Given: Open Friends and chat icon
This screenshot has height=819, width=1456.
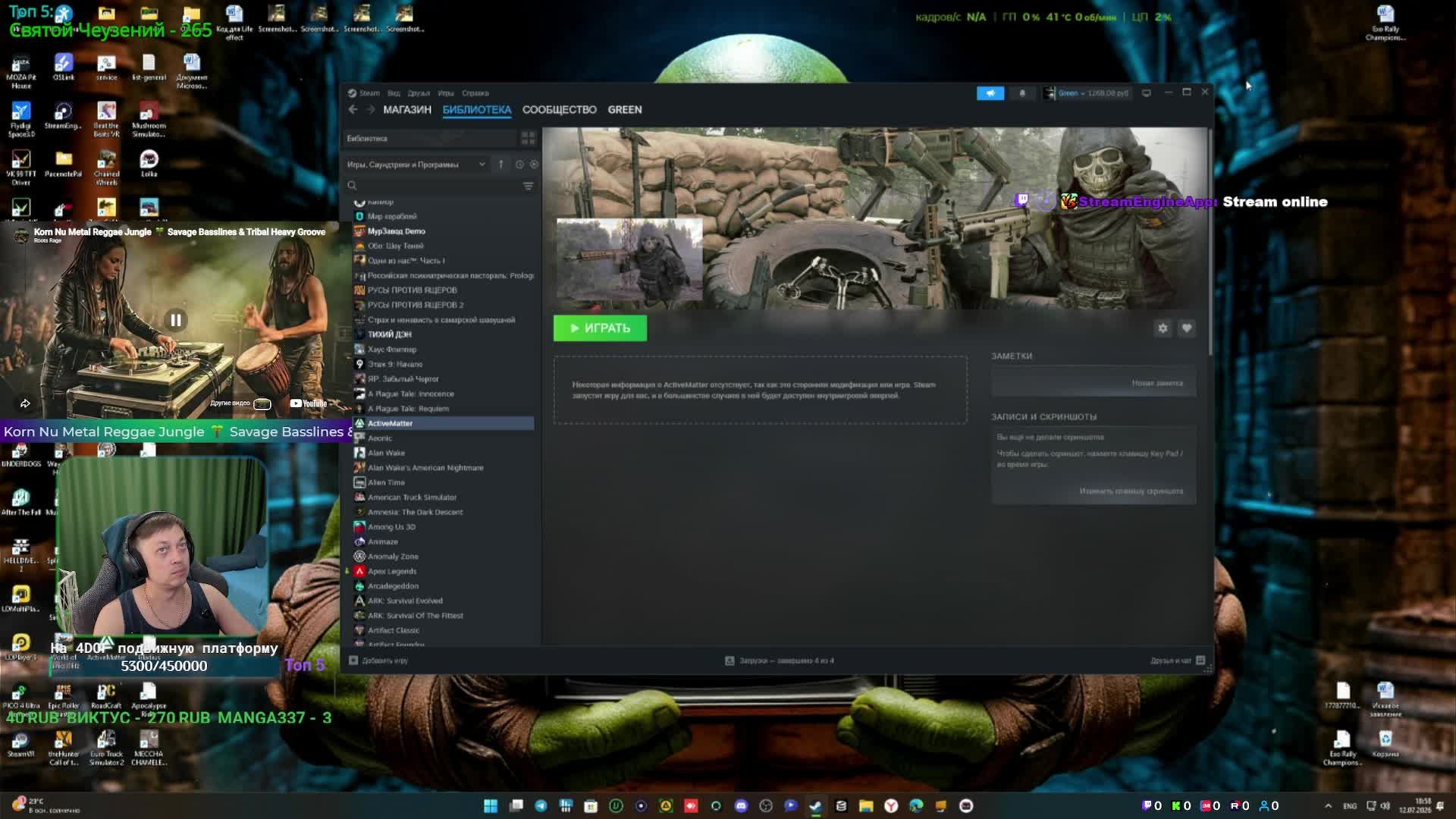Looking at the screenshot, I should click(x=1200, y=661).
